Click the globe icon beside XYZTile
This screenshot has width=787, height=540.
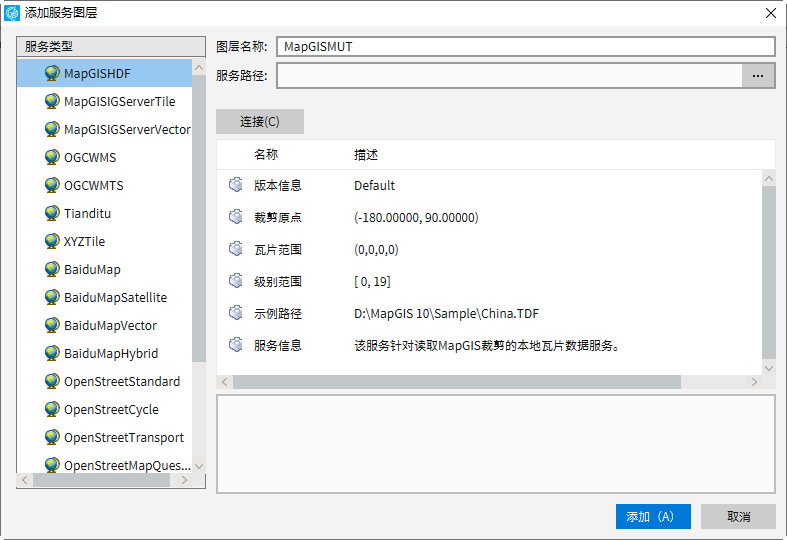(52, 241)
